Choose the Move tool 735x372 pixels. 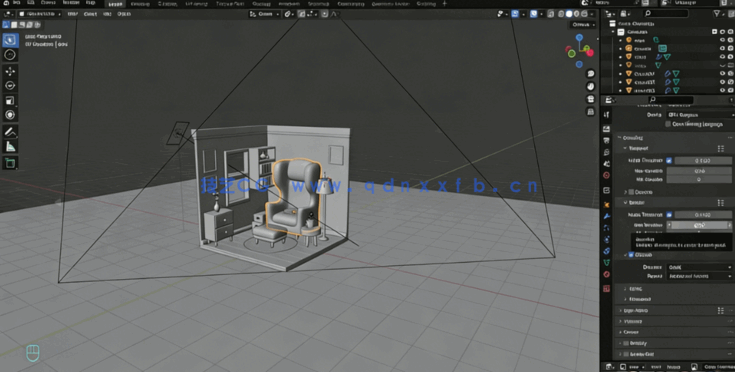(x=10, y=71)
